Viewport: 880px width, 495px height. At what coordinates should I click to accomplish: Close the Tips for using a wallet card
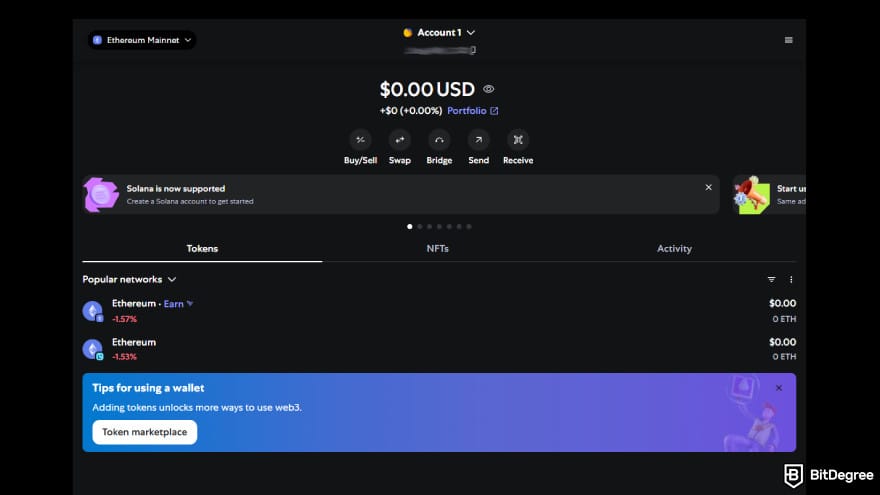779,388
